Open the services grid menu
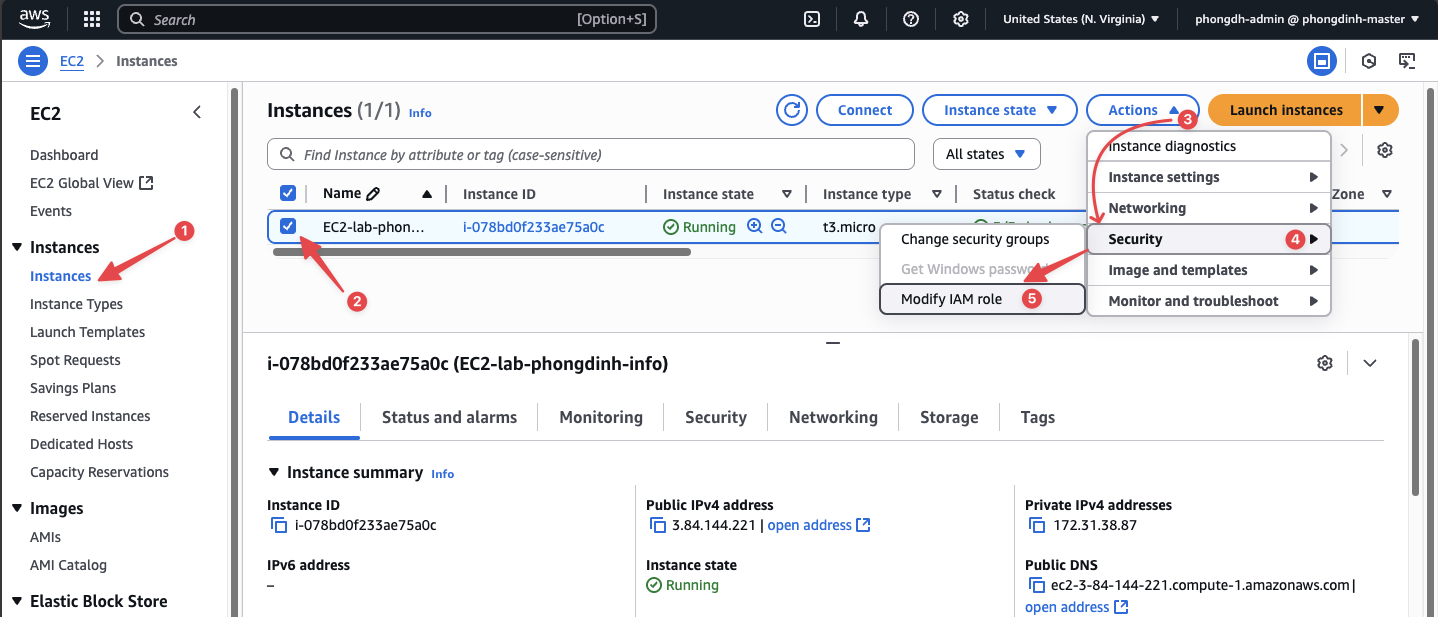The width and height of the screenshot is (1438, 617). [x=92, y=19]
